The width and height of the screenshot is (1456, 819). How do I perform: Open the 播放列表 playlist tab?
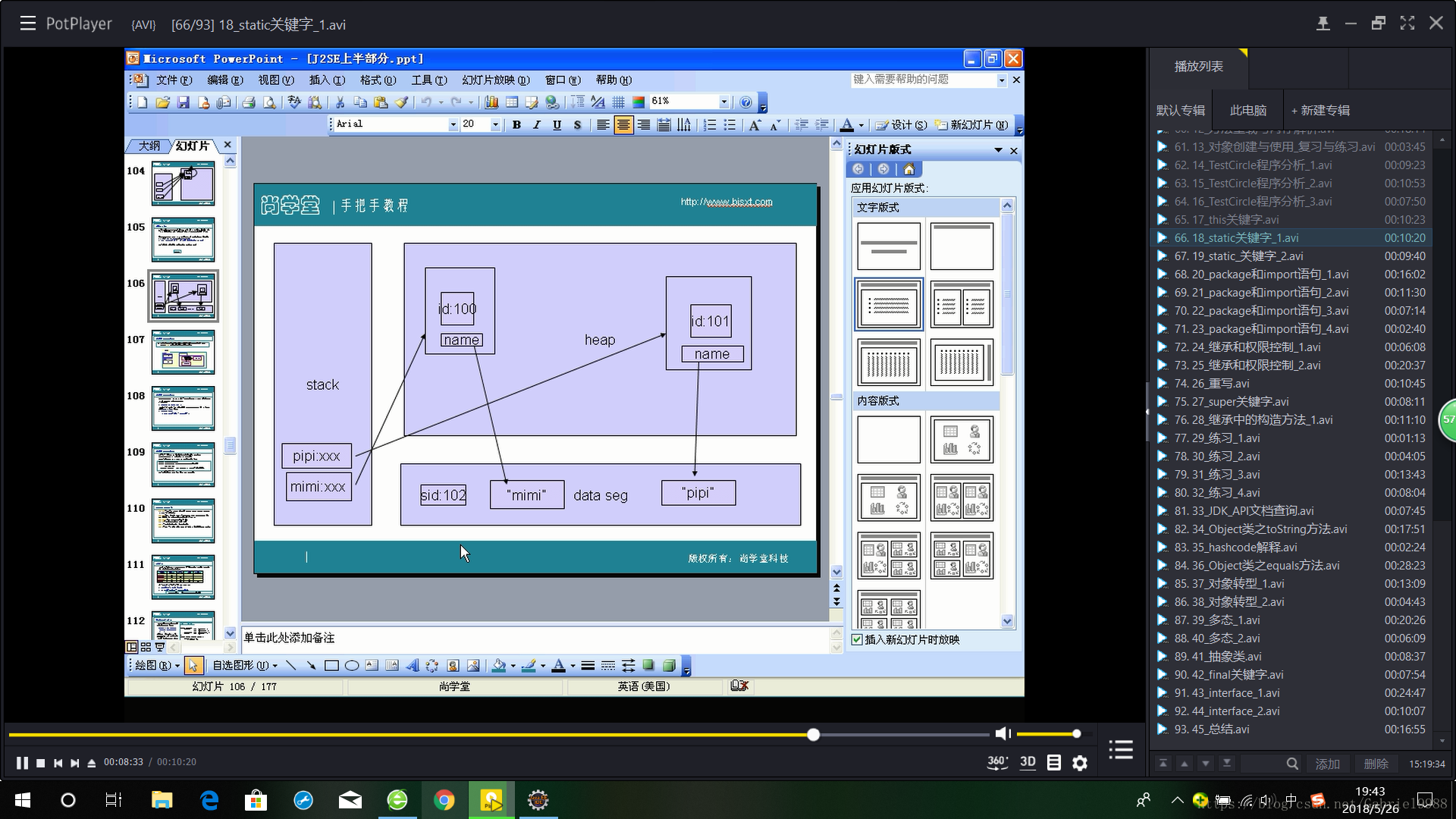[x=1198, y=67]
